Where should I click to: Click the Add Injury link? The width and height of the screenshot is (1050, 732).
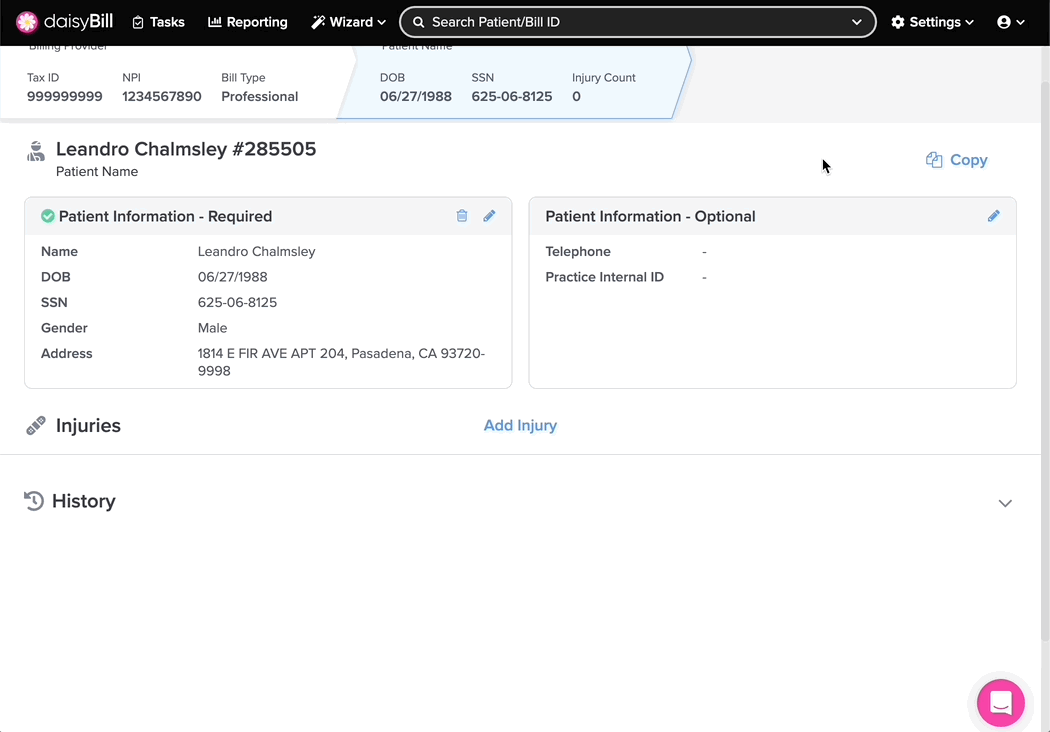tap(520, 426)
